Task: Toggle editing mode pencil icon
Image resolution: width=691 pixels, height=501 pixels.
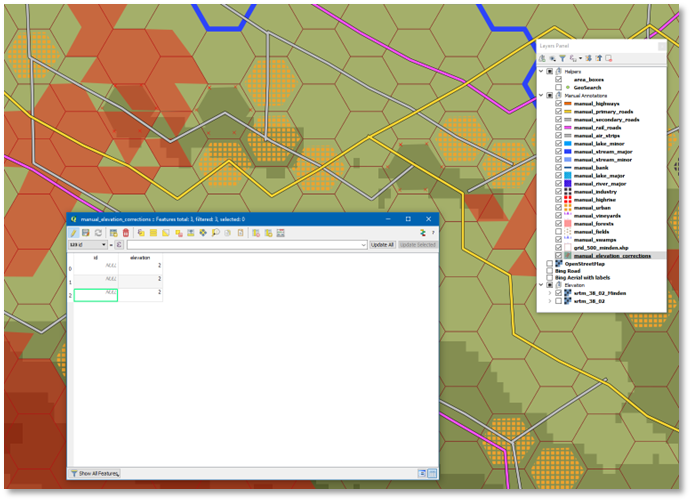Action: [x=73, y=232]
